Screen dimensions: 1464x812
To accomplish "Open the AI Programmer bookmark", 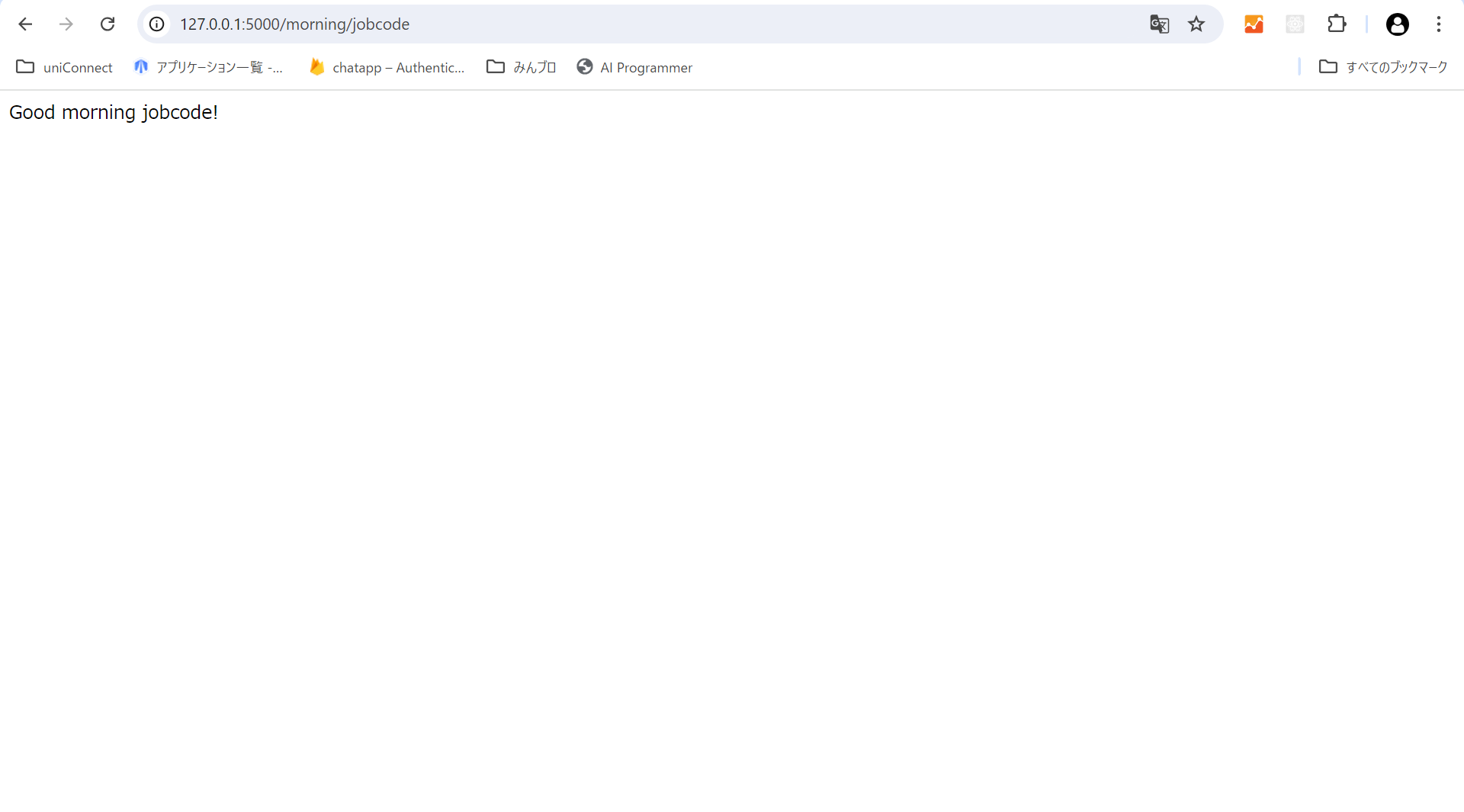I will (x=634, y=67).
